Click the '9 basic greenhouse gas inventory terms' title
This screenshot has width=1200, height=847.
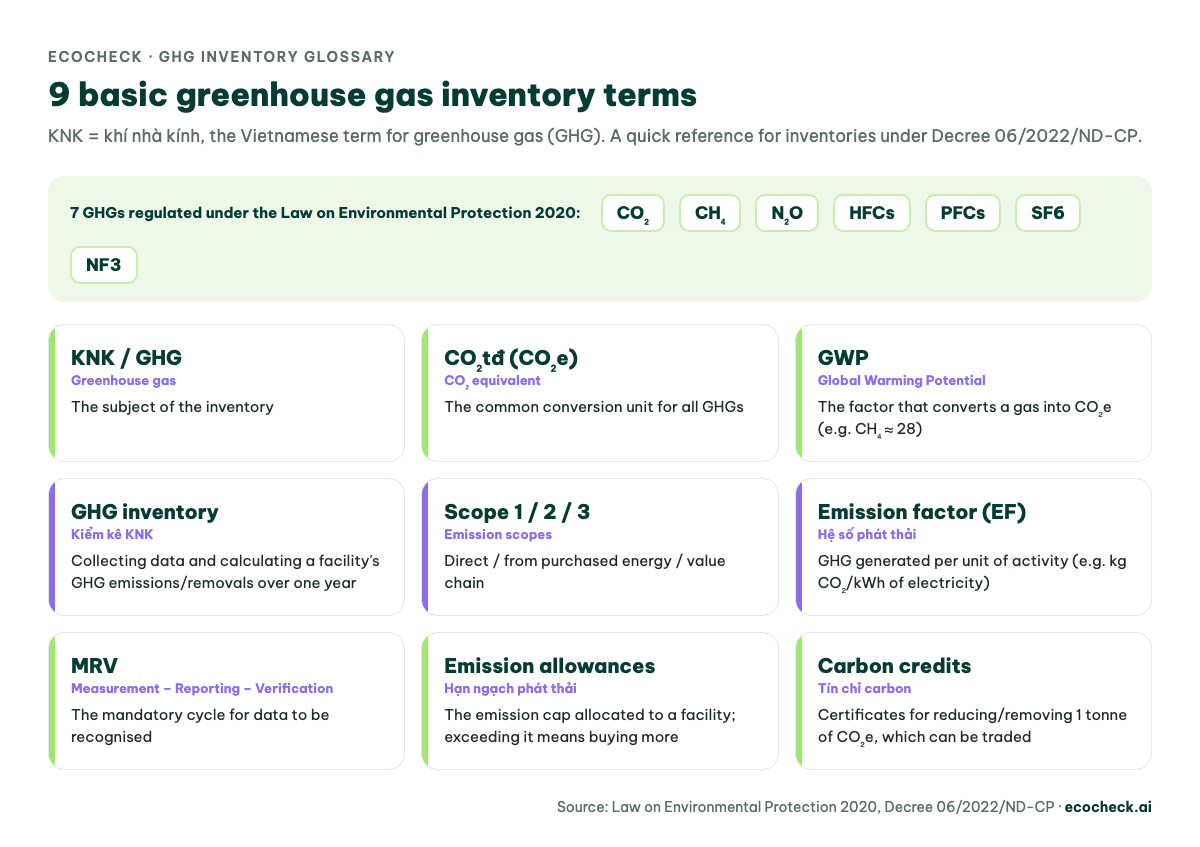click(x=372, y=95)
